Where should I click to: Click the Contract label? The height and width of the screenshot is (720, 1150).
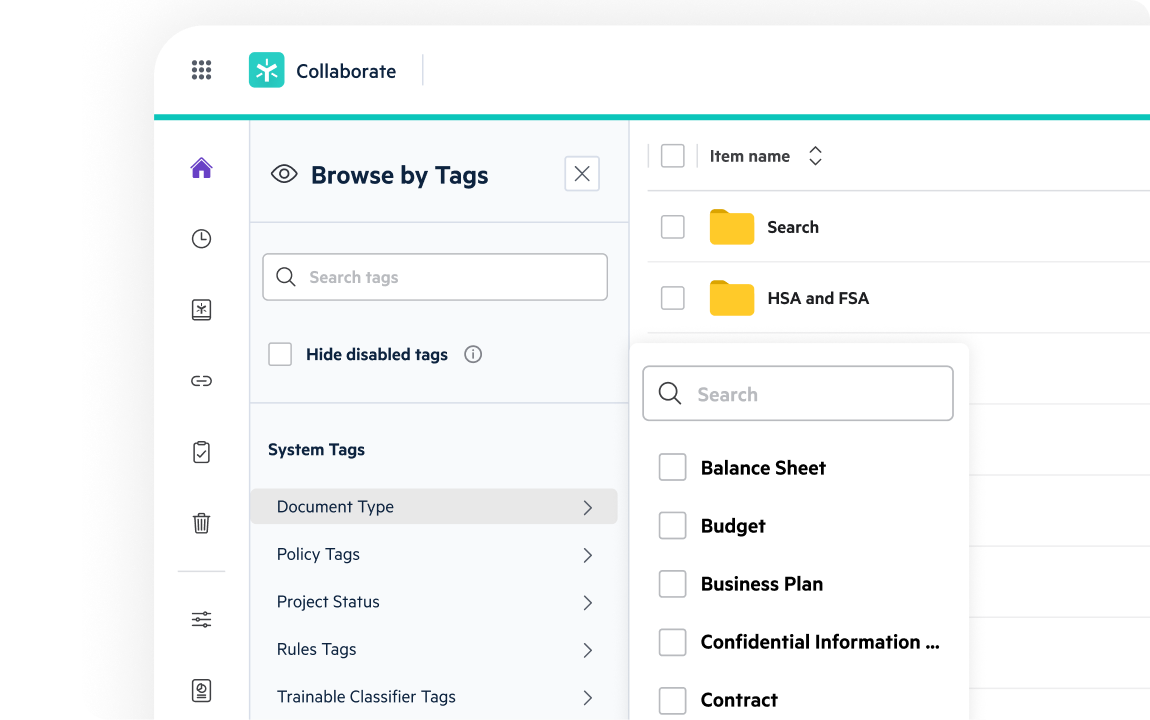click(739, 700)
